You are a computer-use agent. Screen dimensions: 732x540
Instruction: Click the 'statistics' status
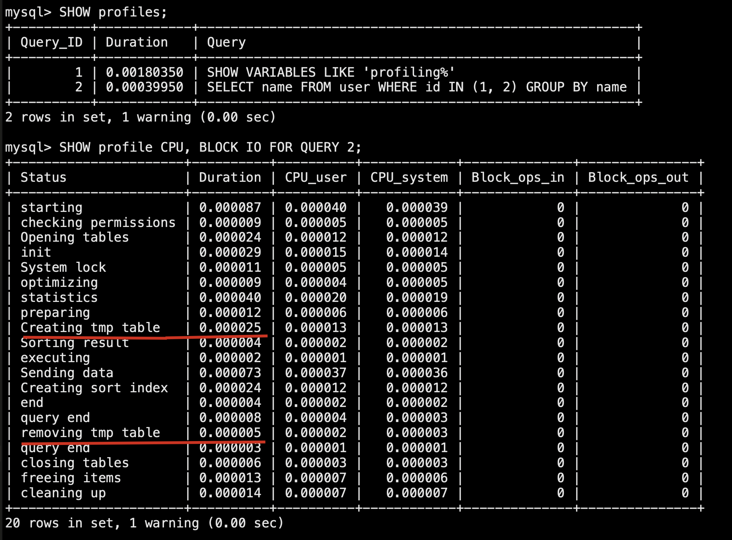(59, 298)
